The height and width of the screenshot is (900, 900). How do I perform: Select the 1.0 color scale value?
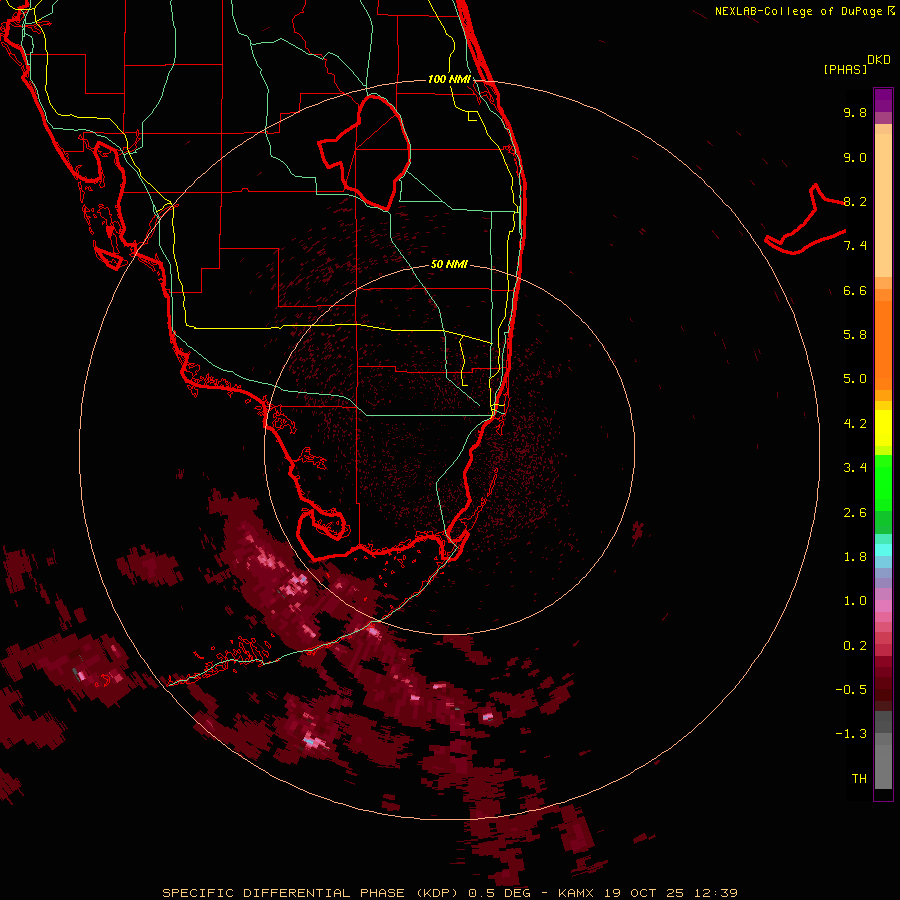tap(855, 601)
